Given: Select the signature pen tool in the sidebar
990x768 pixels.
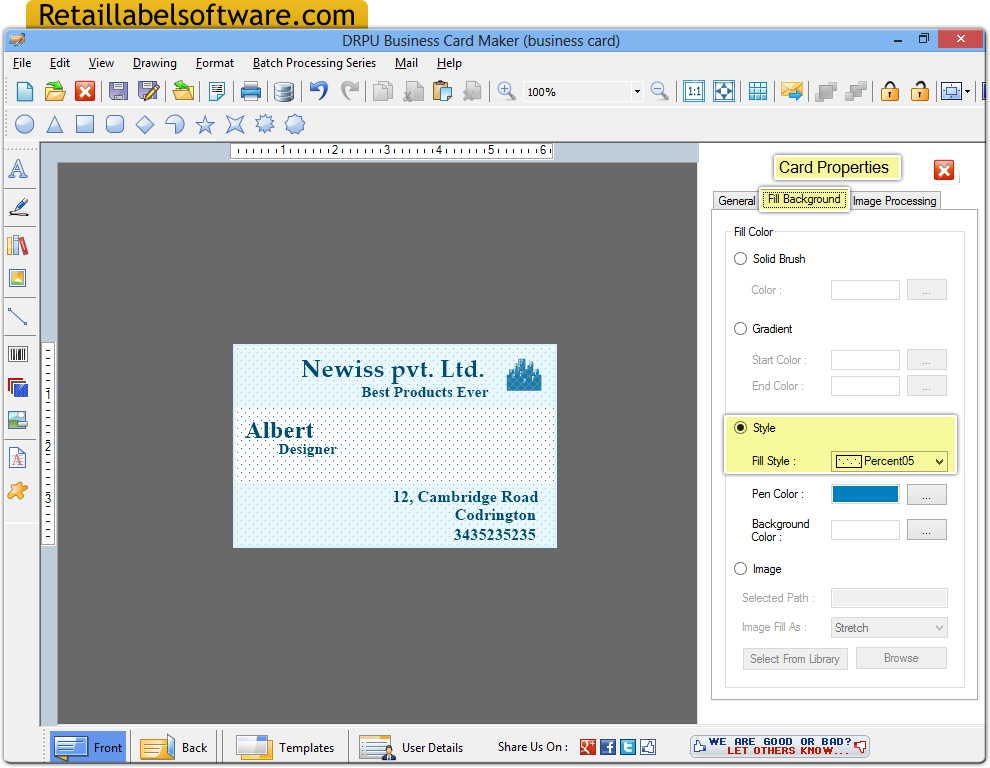Looking at the screenshot, I should pyautogui.click(x=18, y=207).
